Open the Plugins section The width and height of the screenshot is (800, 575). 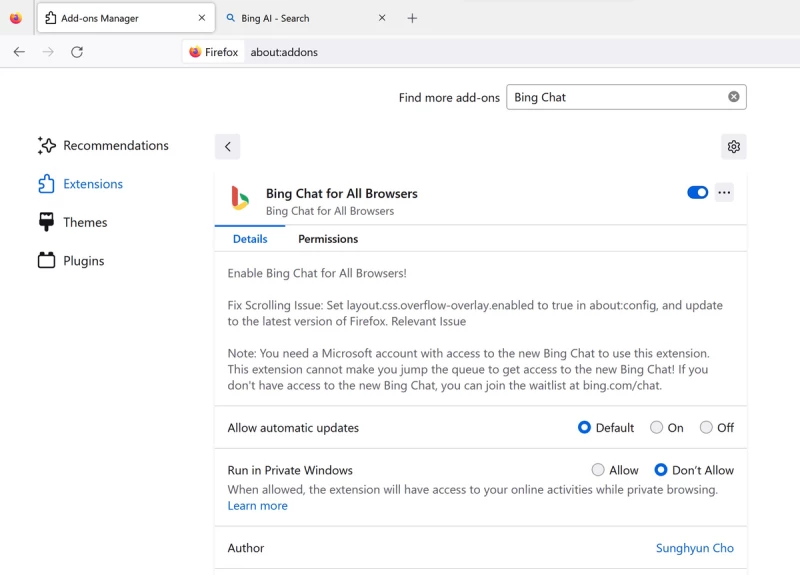coord(83,261)
